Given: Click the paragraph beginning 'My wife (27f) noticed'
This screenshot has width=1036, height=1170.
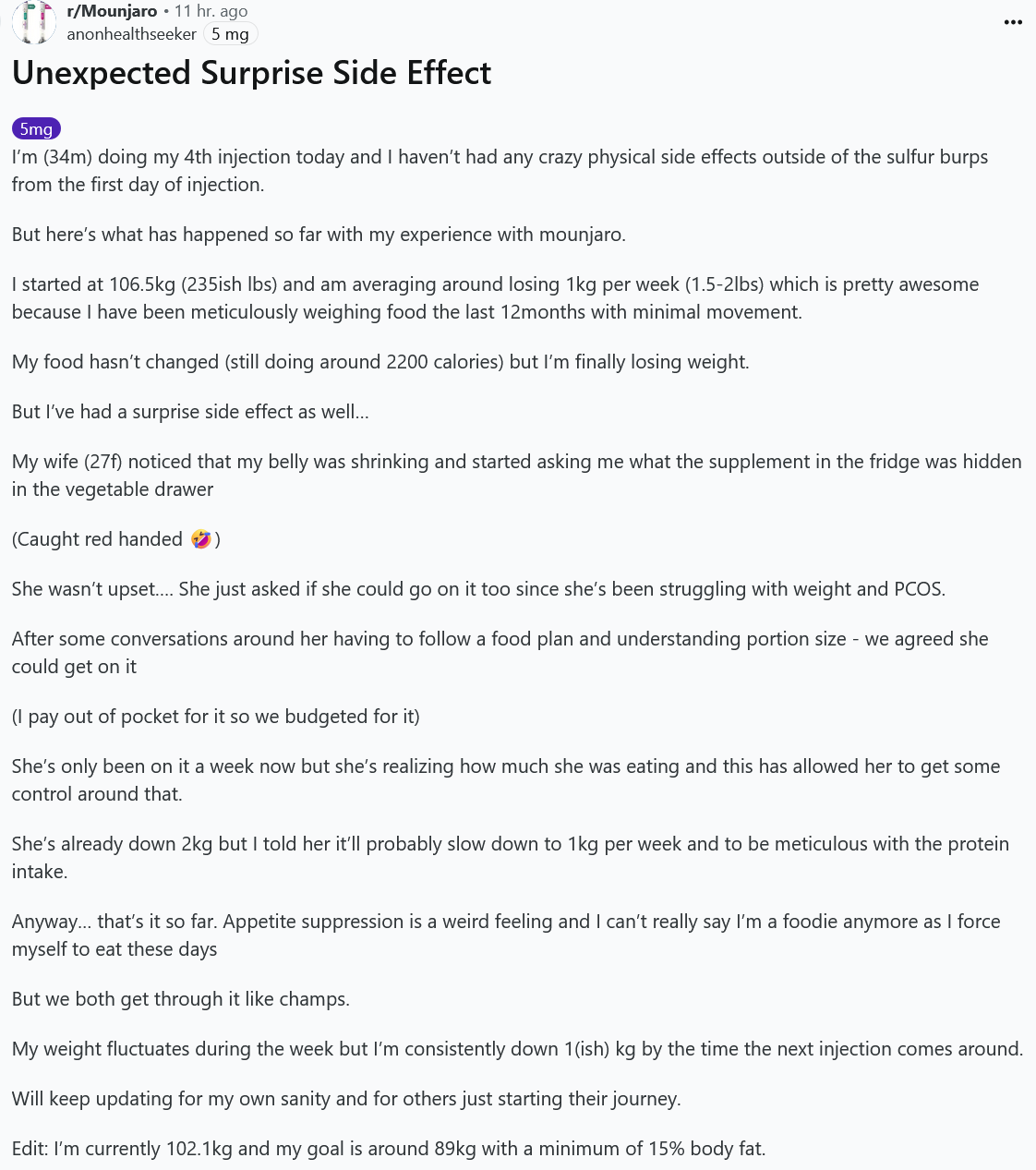Looking at the screenshot, I should click(x=516, y=476).
